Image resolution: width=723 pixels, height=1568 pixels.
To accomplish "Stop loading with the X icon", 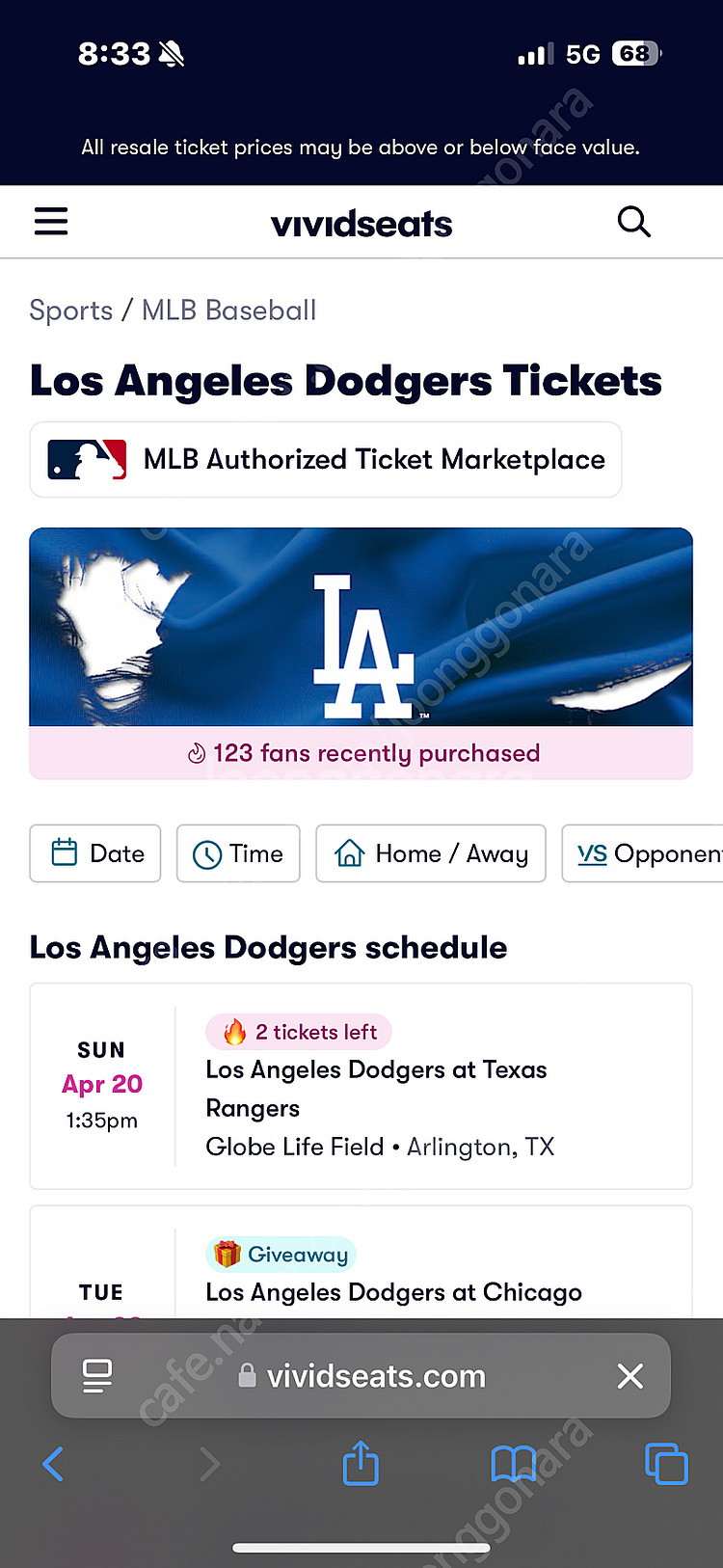I will [x=629, y=1375].
